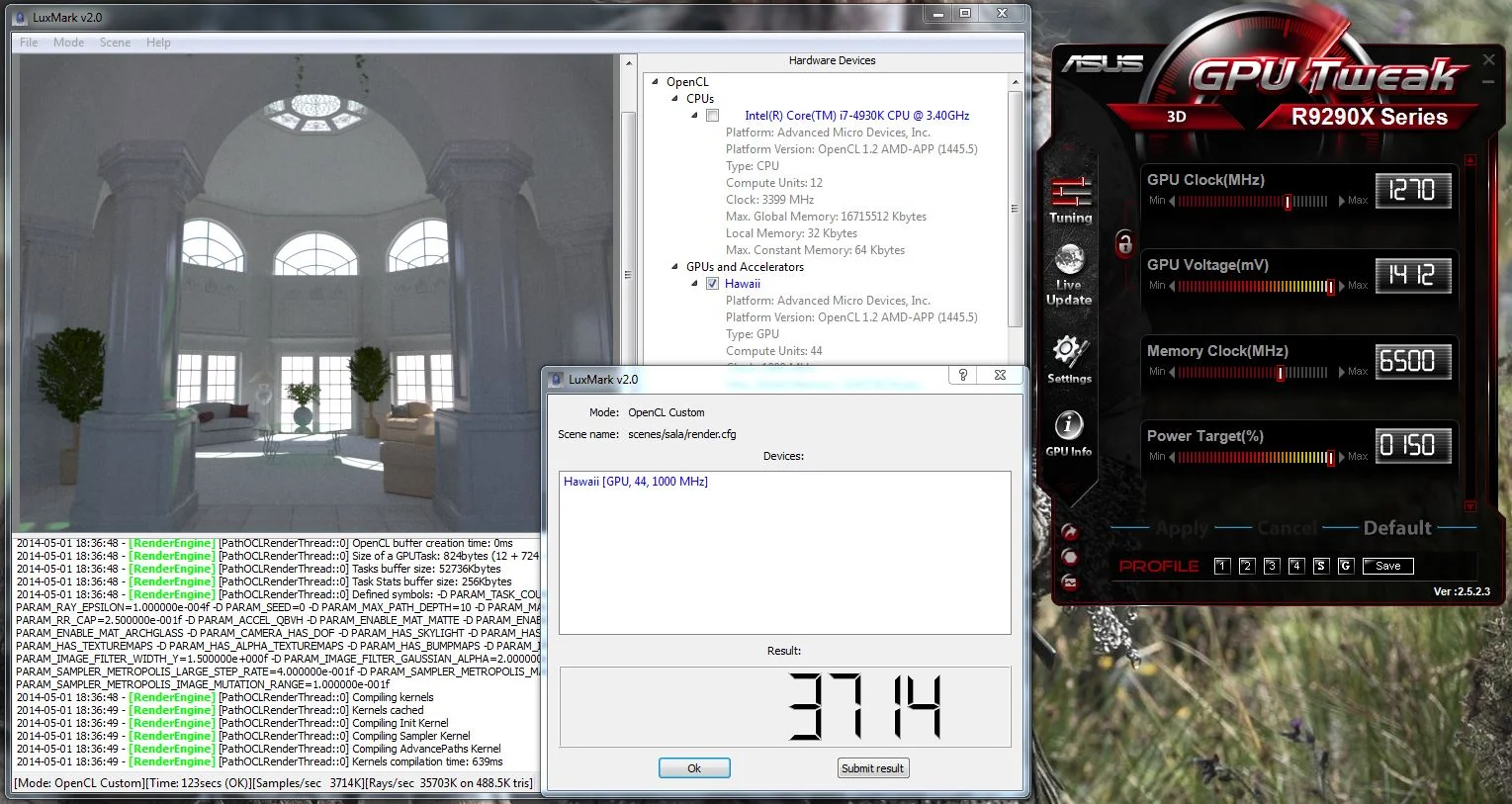Click GPU Tweak red scroll-up arrow

pos(1470,159)
